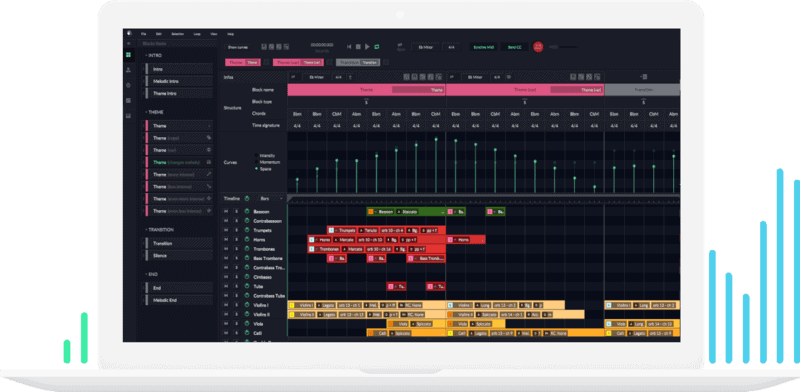This screenshot has width=800, height=392.
Task: Click the bpm icon left of the top Eb Minor box
Action: pyautogui.click(x=401, y=46)
